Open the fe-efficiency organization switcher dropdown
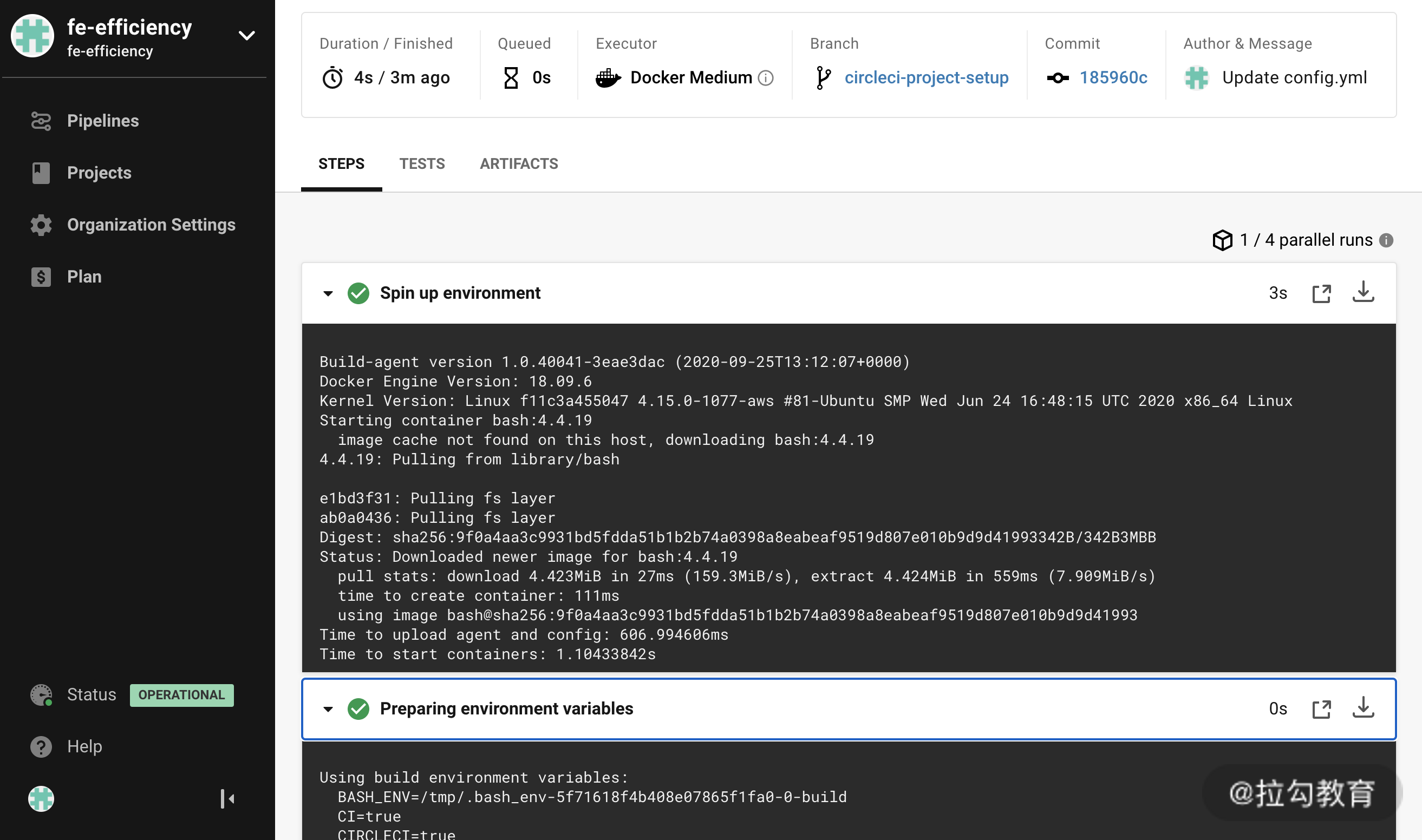 coord(246,36)
